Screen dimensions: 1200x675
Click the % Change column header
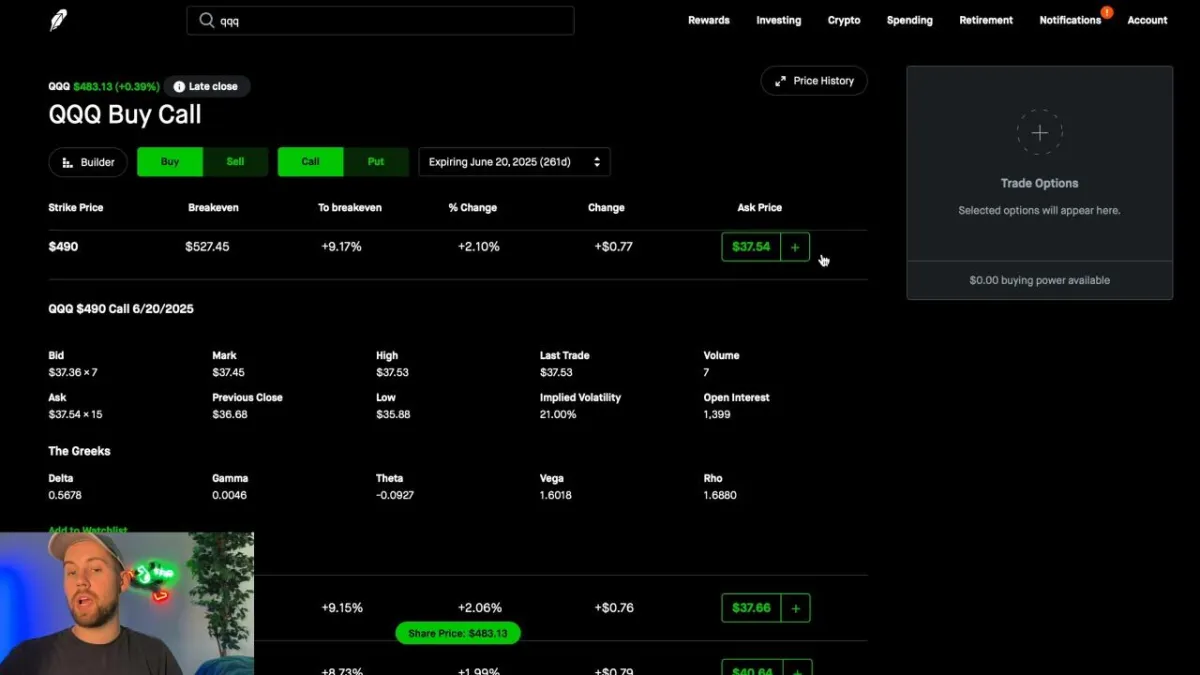[x=473, y=208]
